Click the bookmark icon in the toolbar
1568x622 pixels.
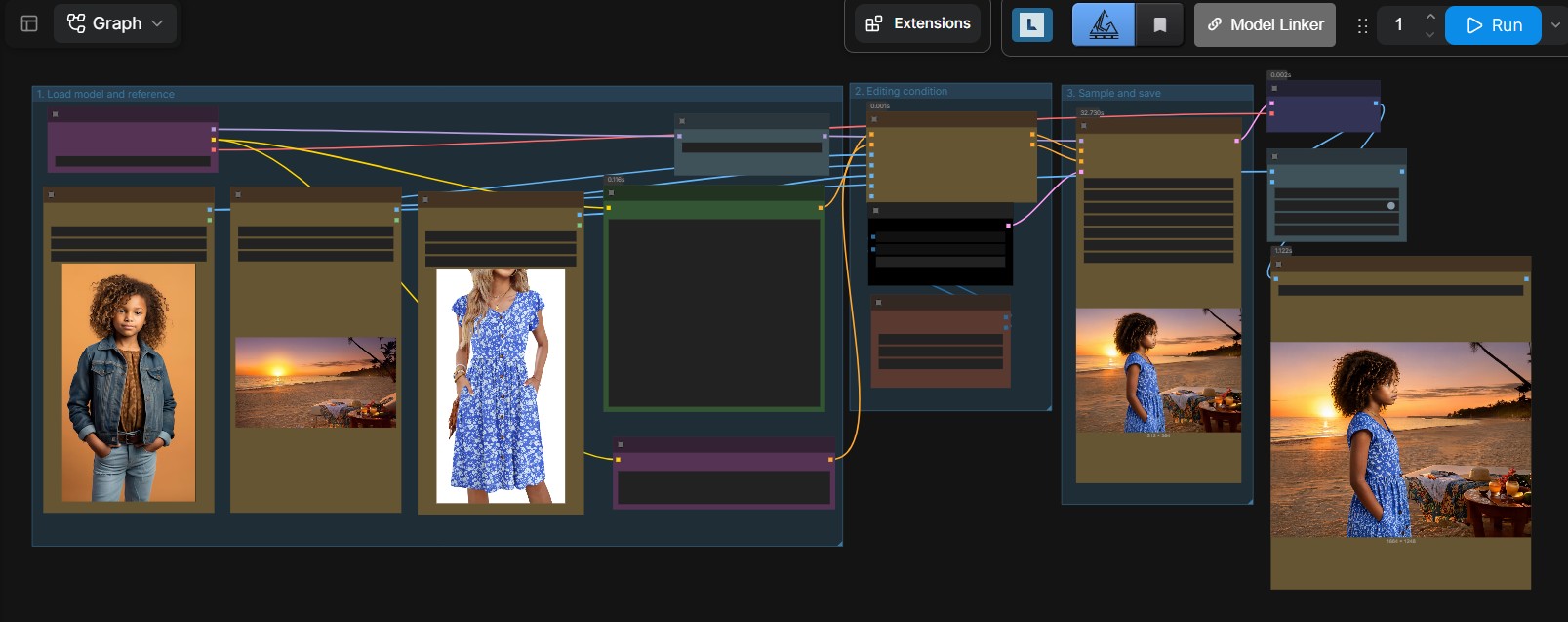1160,24
